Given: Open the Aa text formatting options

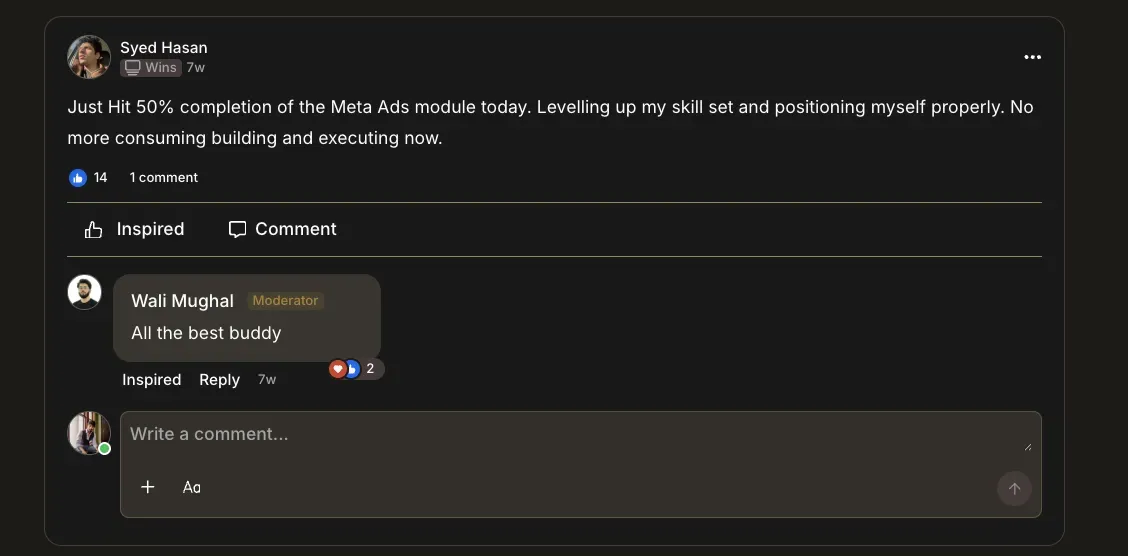Looking at the screenshot, I should point(191,487).
